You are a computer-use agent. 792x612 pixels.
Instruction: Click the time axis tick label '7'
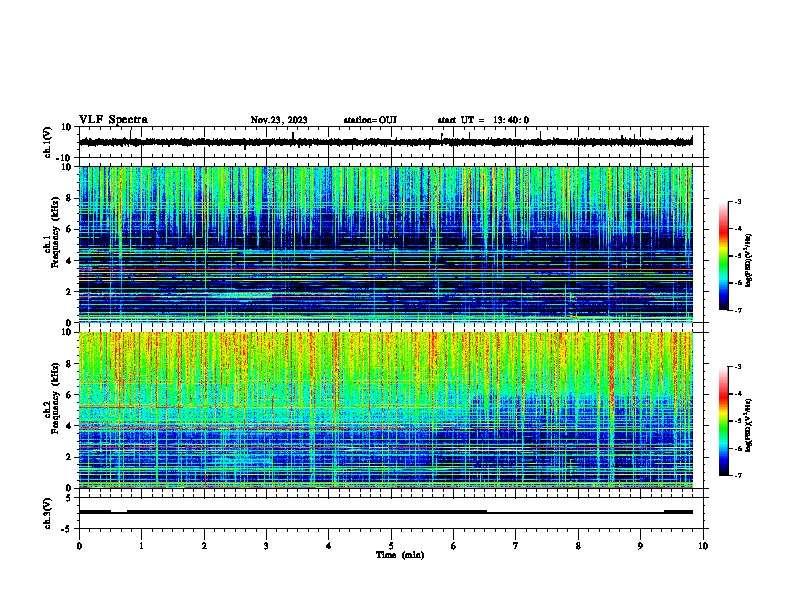(516, 546)
